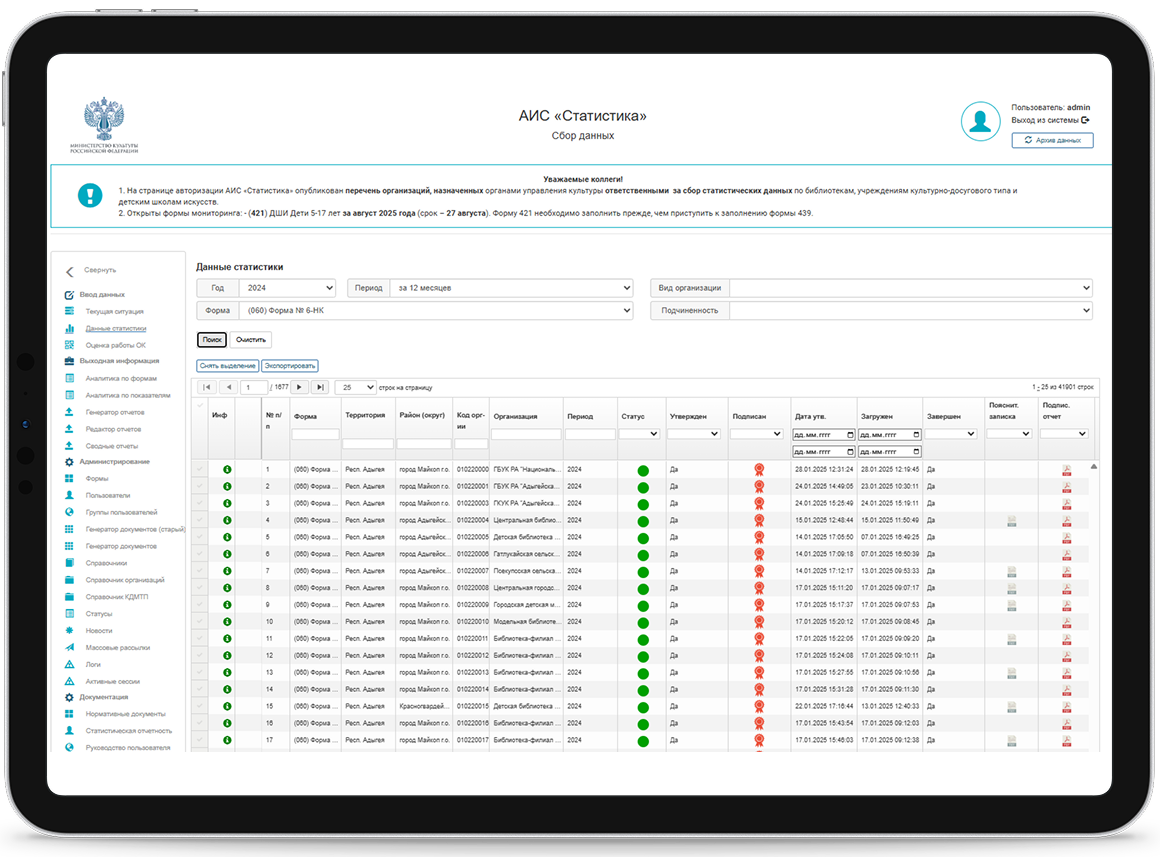Click the user profile avatar icon
The width and height of the screenshot is (1161, 858).
click(980, 121)
